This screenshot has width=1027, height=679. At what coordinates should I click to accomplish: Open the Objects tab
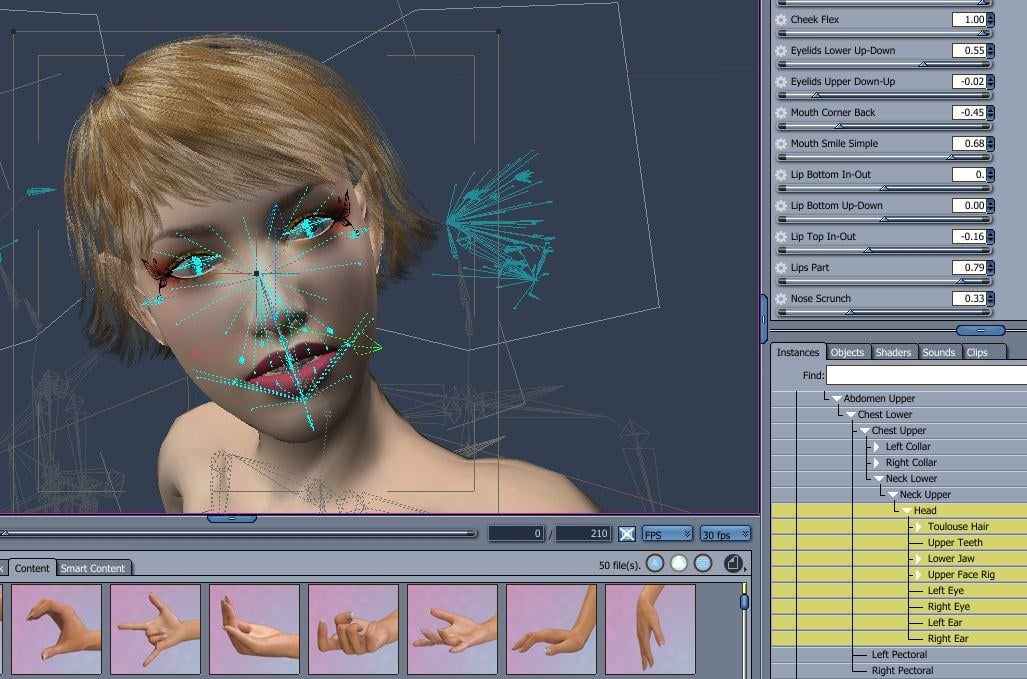[x=848, y=352]
